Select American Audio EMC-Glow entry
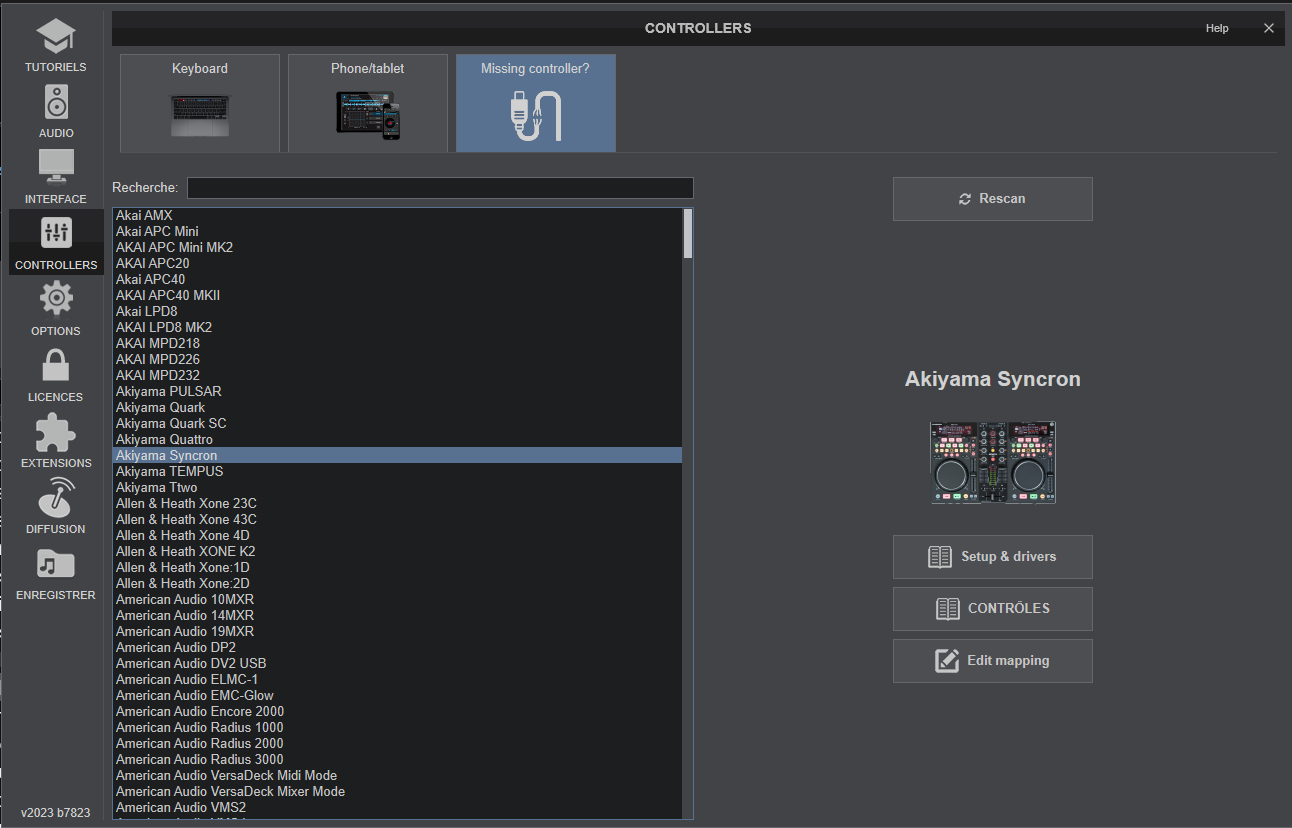 click(x=397, y=695)
